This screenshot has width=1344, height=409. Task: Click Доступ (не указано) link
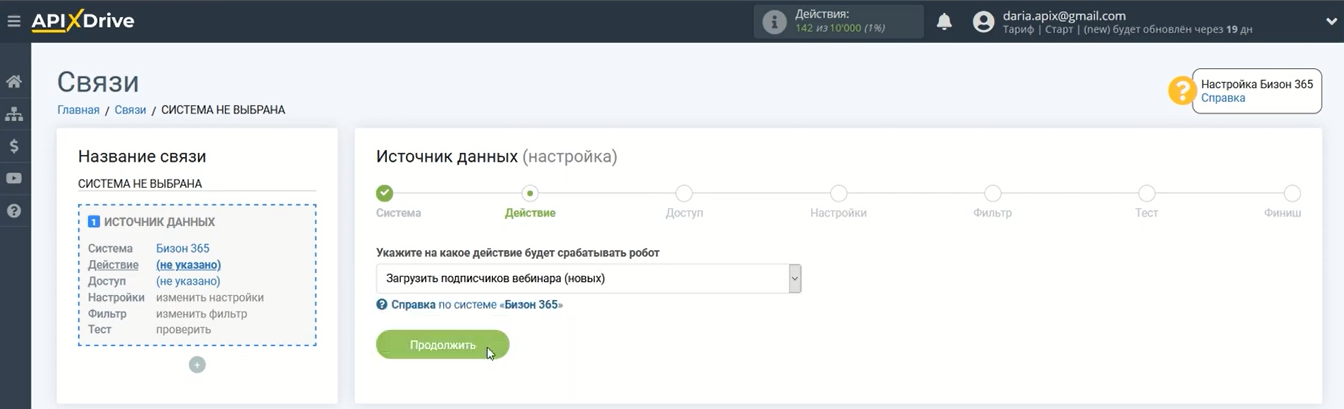point(188,281)
